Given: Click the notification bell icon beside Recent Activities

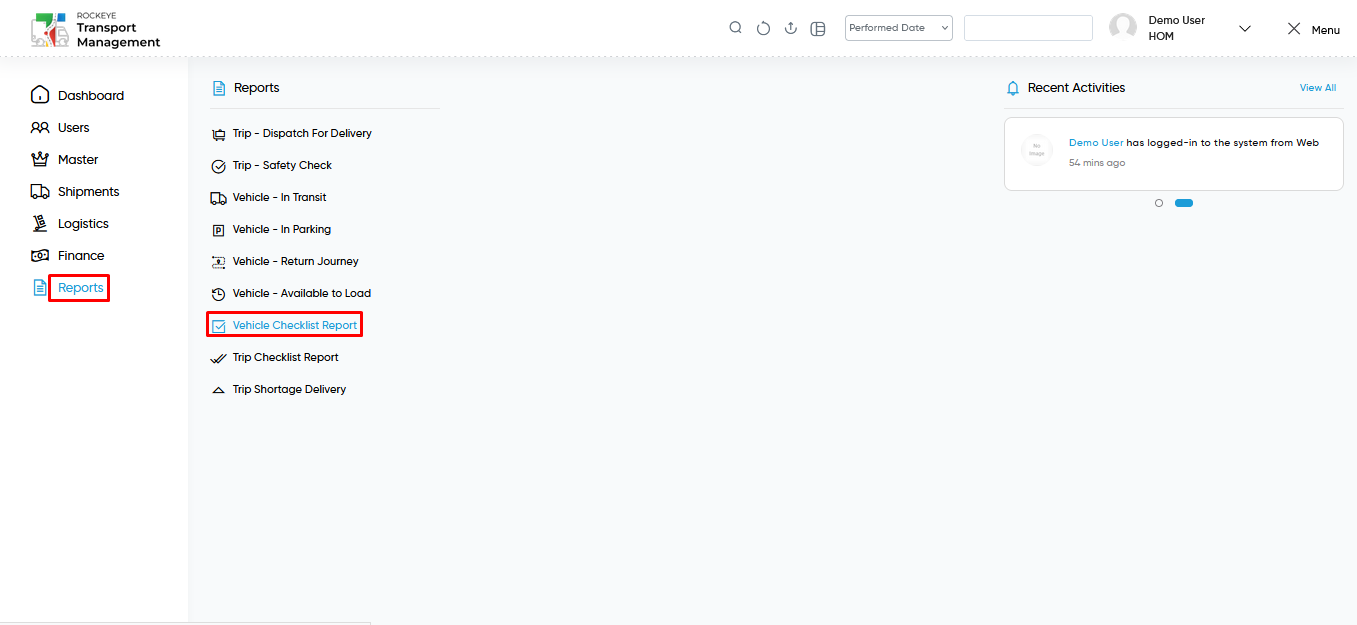Looking at the screenshot, I should (x=1013, y=88).
